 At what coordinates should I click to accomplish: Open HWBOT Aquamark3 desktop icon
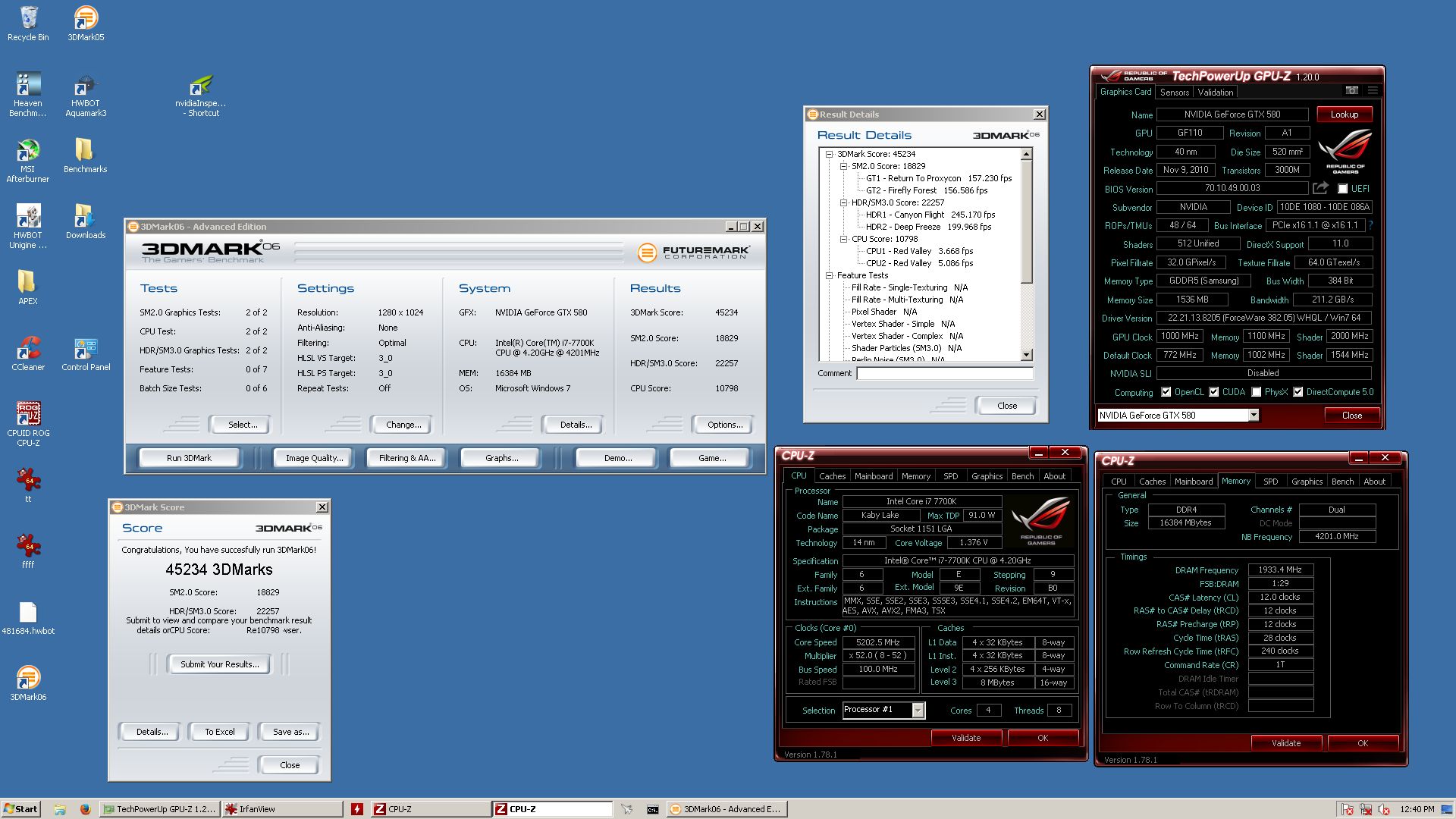(86, 95)
